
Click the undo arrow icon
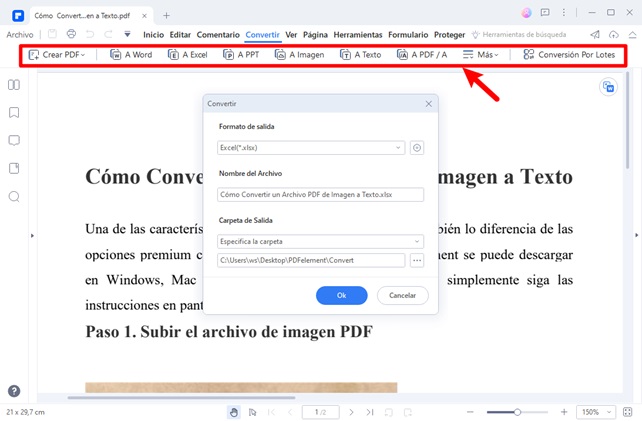90,34
